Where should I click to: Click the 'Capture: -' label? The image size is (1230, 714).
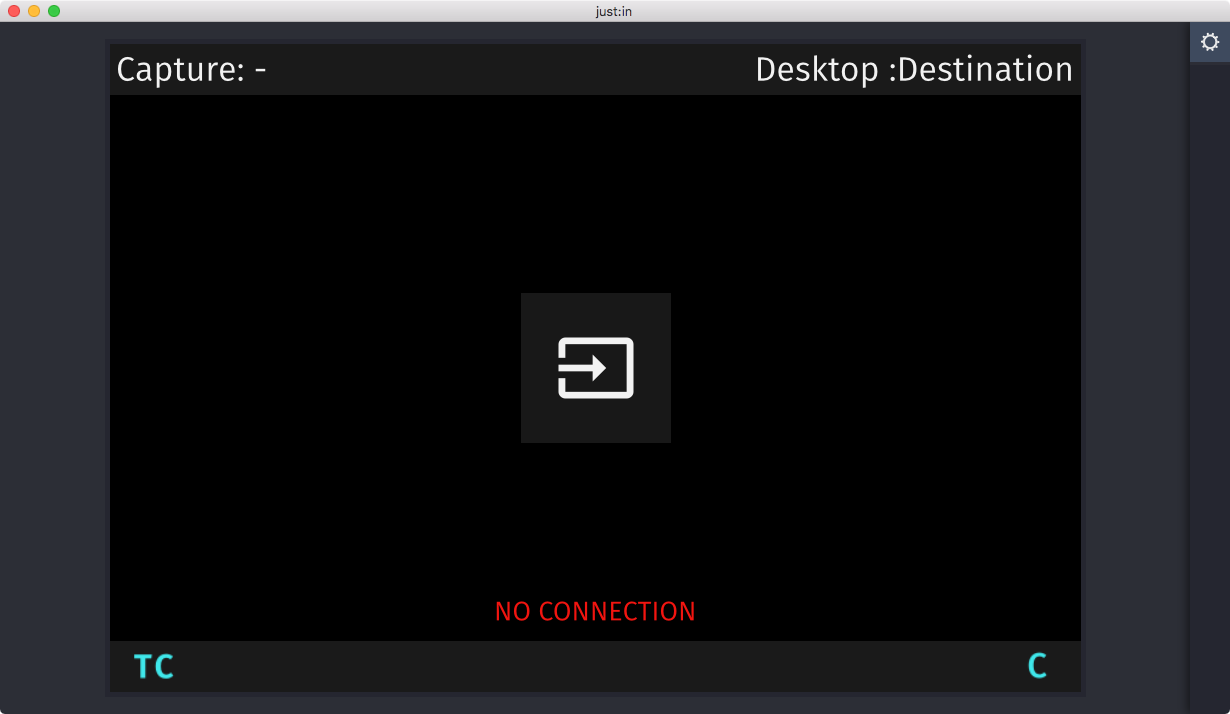[191, 70]
